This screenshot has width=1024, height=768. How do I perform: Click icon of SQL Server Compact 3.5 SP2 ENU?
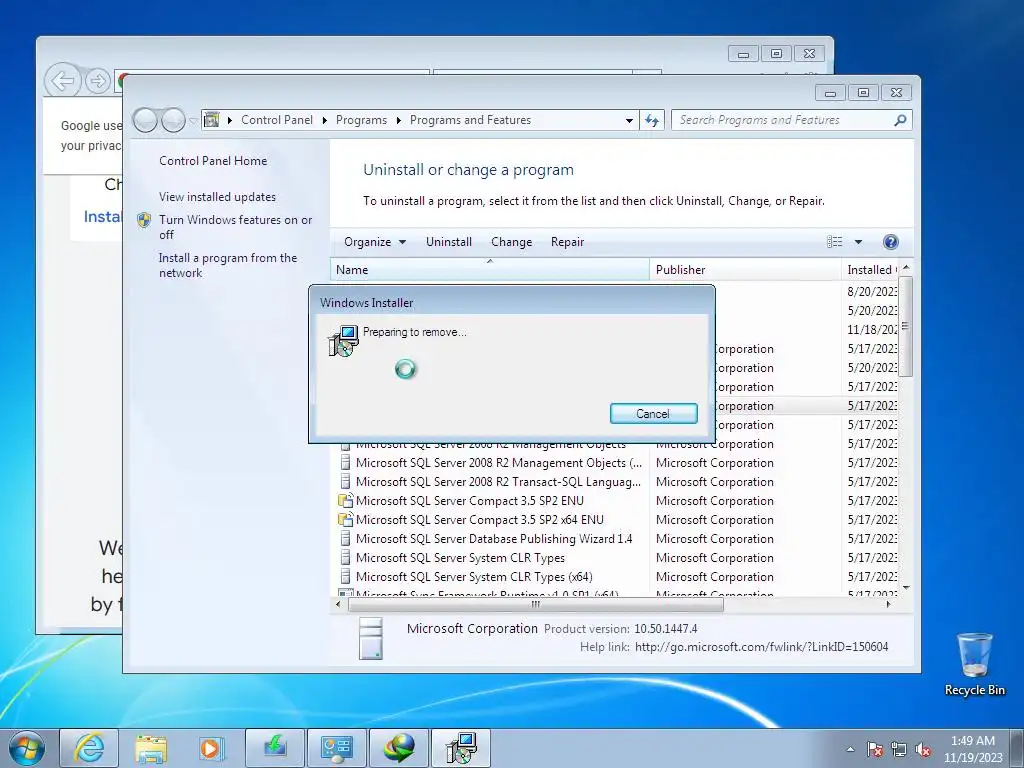click(345, 501)
